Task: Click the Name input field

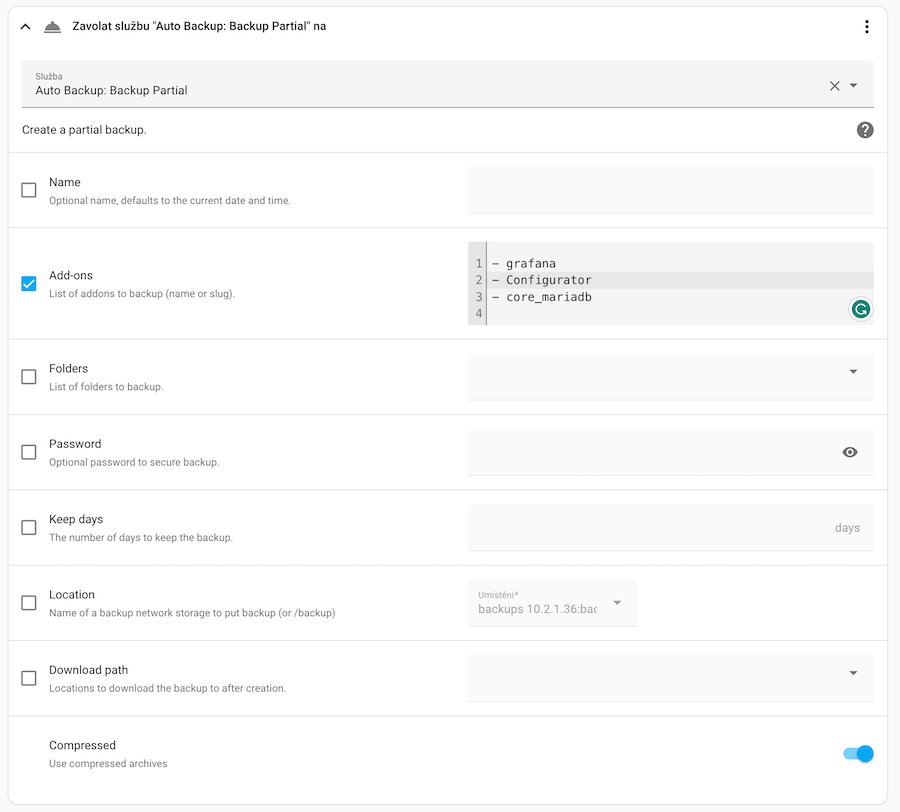Action: (670, 190)
